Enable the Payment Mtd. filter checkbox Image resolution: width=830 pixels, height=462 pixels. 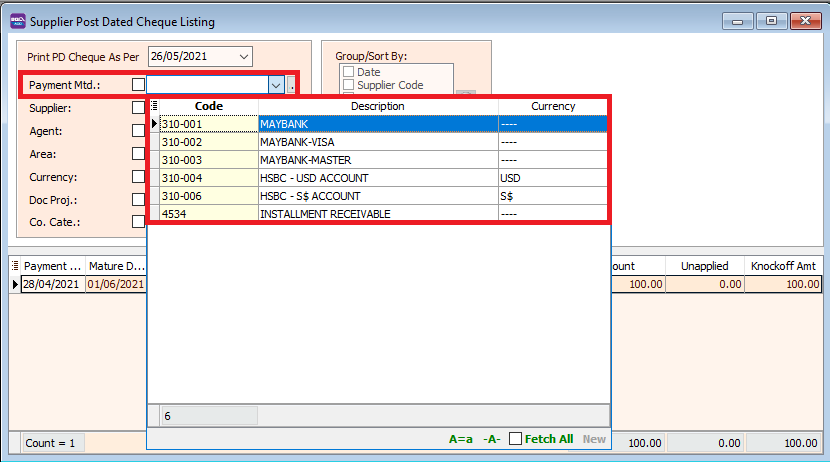point(138,86)
